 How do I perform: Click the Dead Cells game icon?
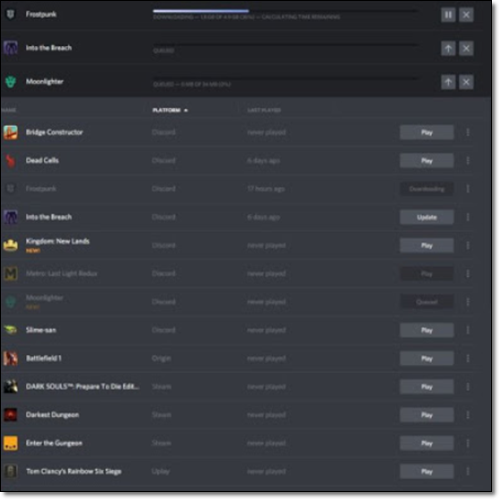11,161
